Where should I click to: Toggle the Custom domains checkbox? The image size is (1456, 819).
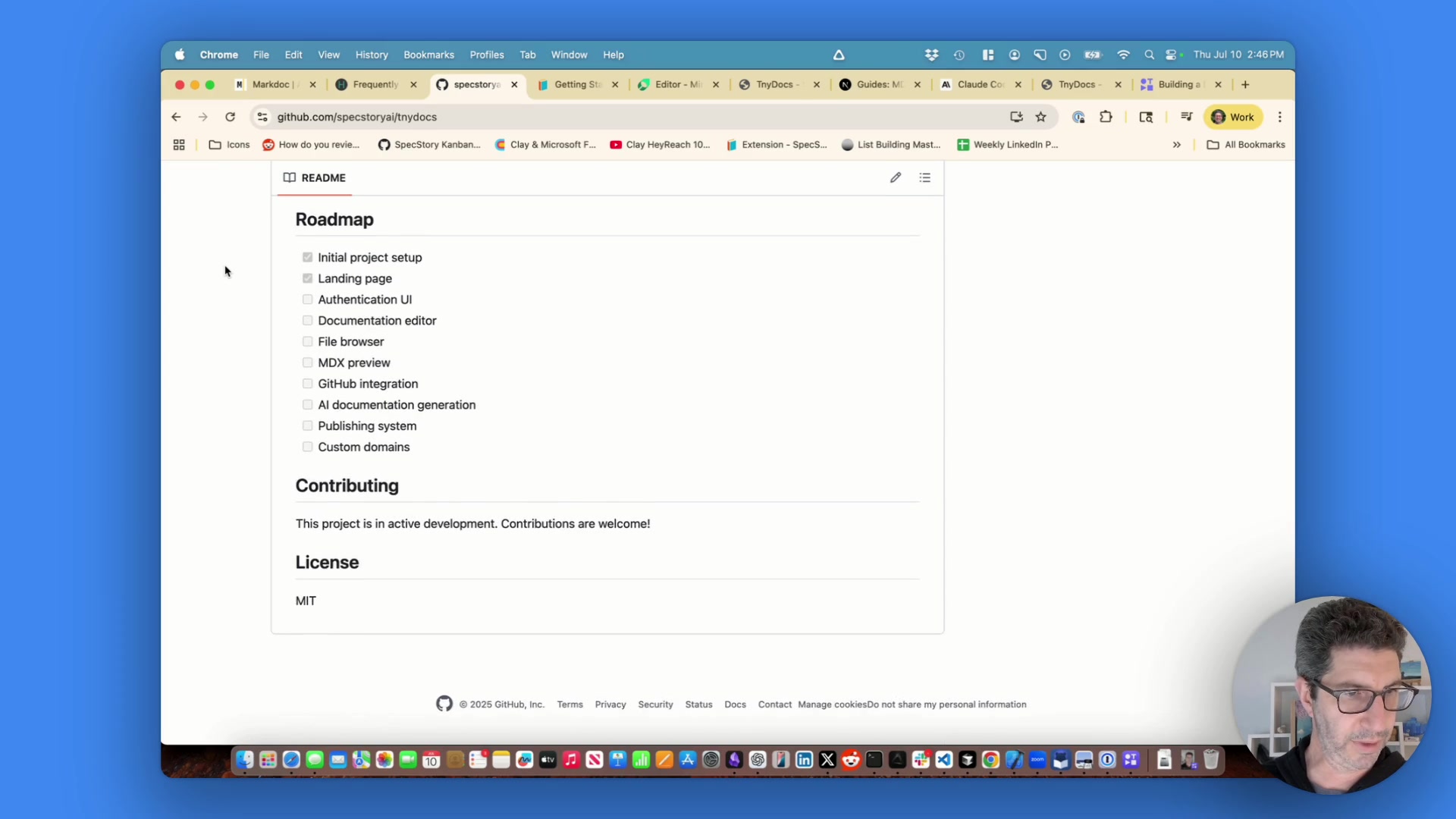307,447
